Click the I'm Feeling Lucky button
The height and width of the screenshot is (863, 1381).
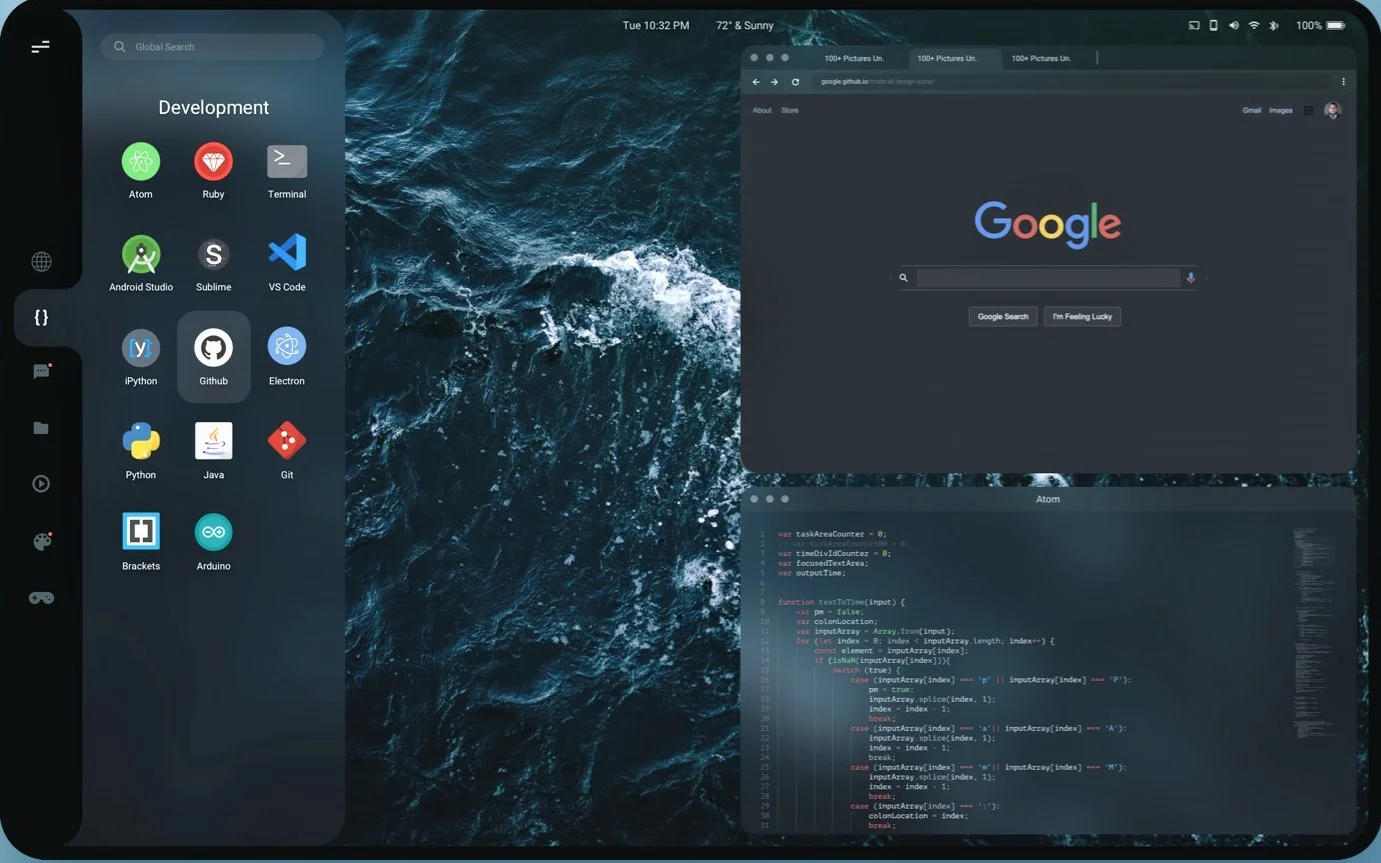pyautogui.click(x=1083, y=316)
